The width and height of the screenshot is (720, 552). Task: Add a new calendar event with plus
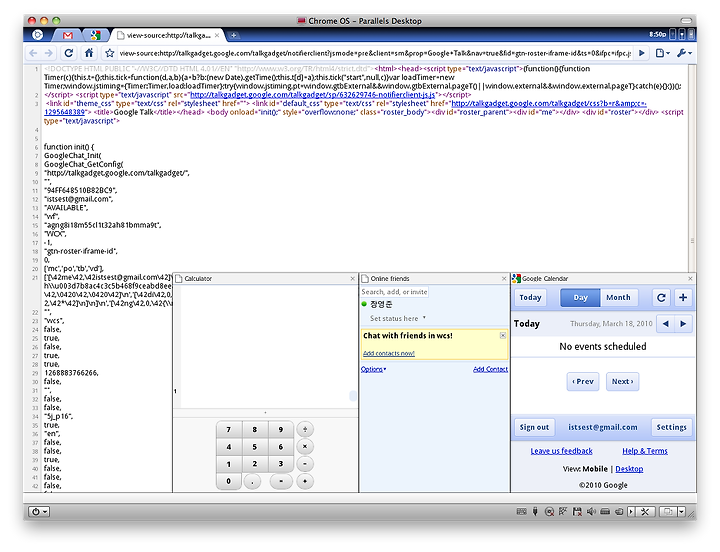[683, 298]
